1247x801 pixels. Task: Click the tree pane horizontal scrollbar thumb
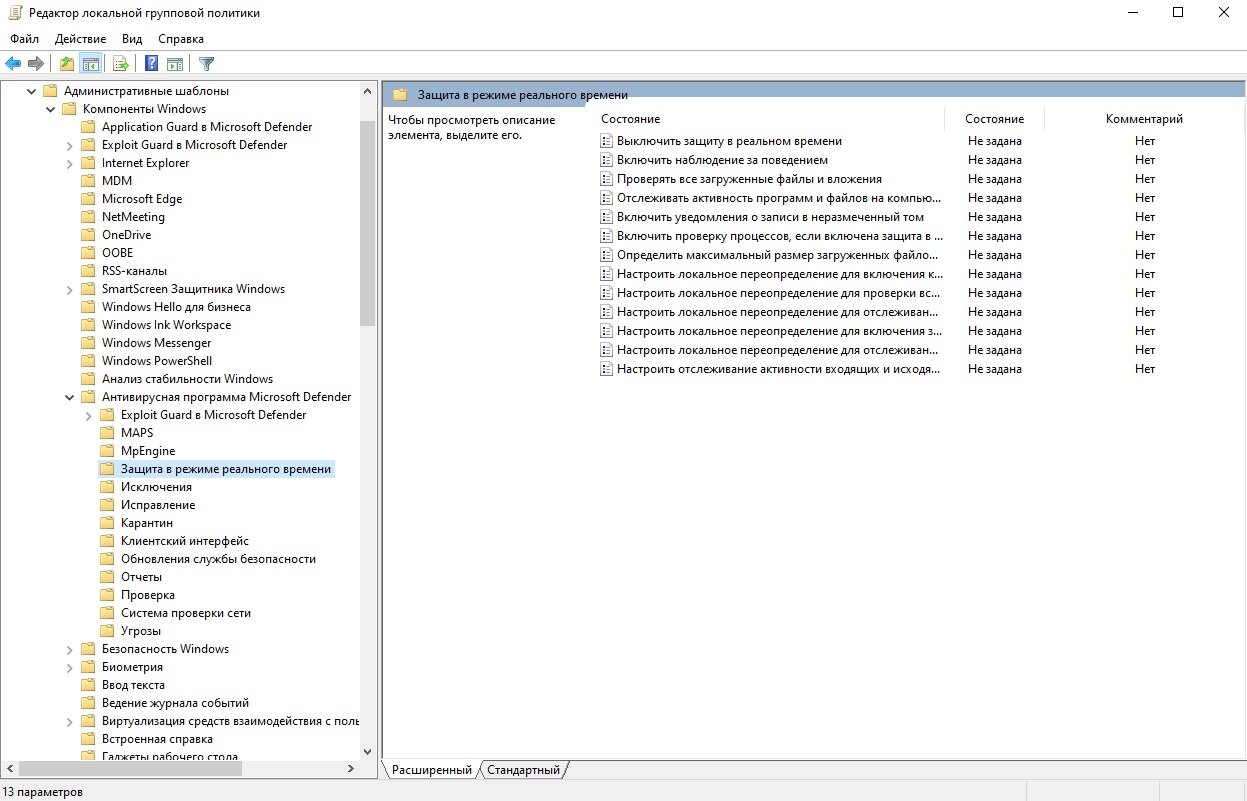tap(130, 769)
